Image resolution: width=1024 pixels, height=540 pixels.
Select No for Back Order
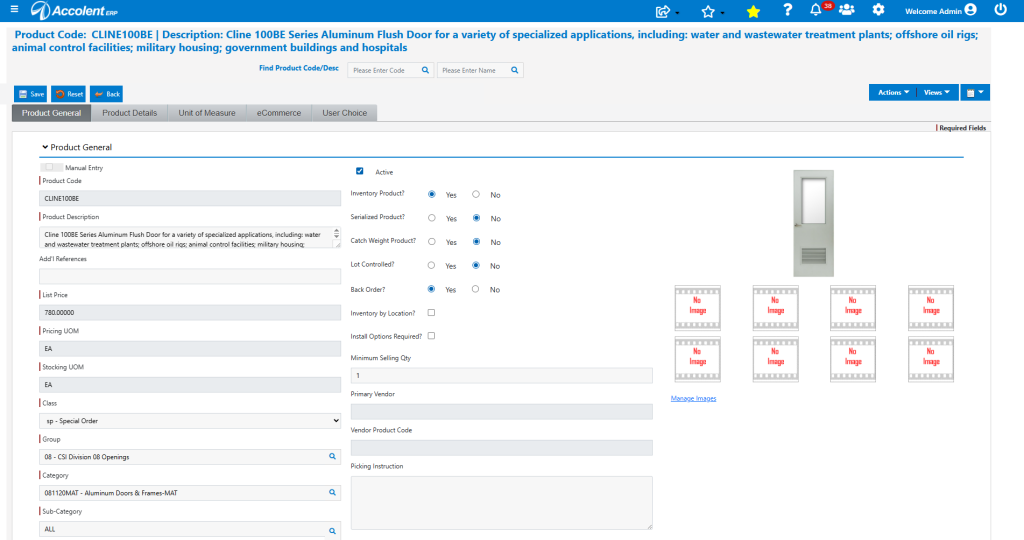pos(475,289)
